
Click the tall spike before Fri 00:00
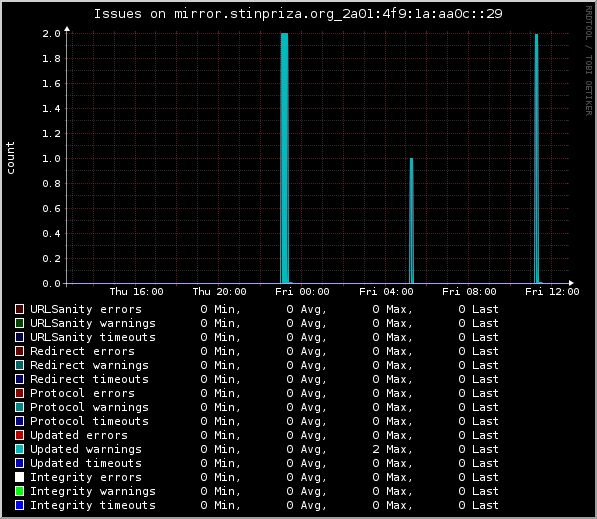coord(284,158)
